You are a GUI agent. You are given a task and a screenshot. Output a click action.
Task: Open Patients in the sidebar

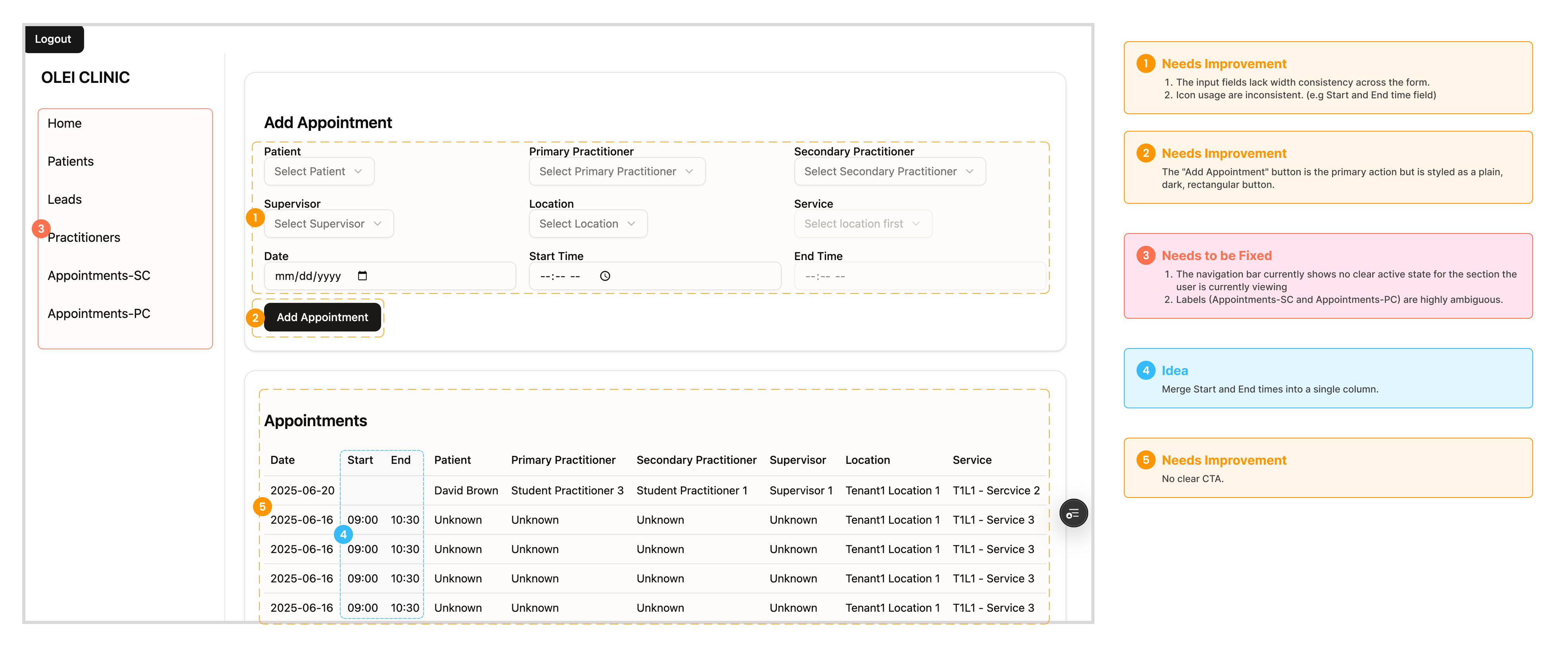point(71,161)
